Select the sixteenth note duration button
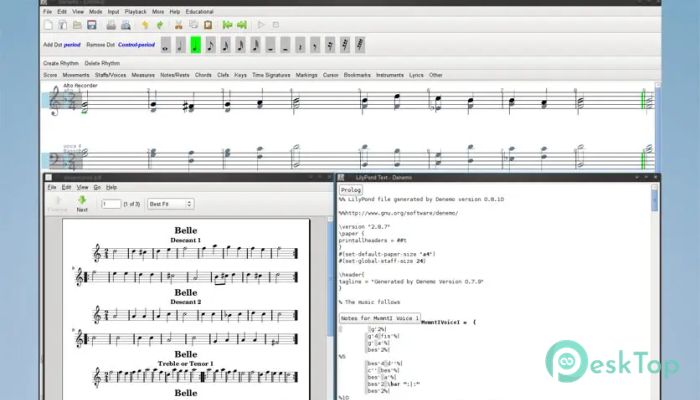Screen dimensions: 700x400 pos(225,45)
